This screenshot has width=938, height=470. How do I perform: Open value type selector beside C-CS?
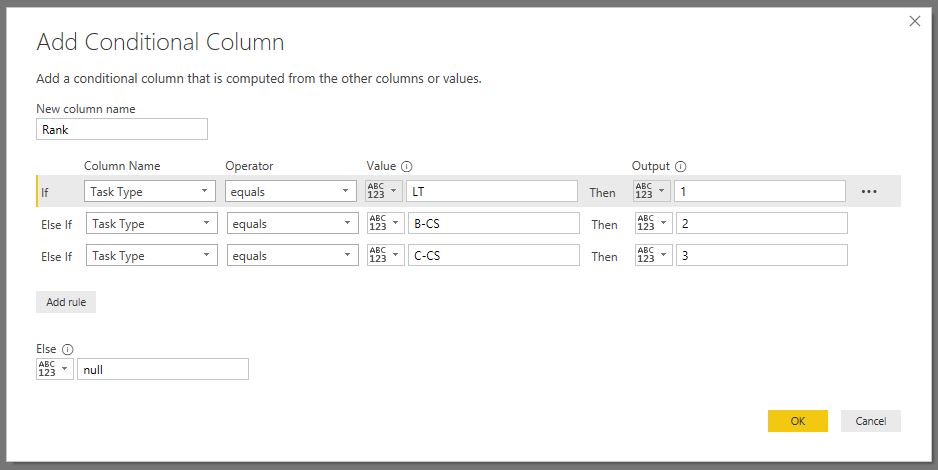pyautogui.click(x=385, y=255)
